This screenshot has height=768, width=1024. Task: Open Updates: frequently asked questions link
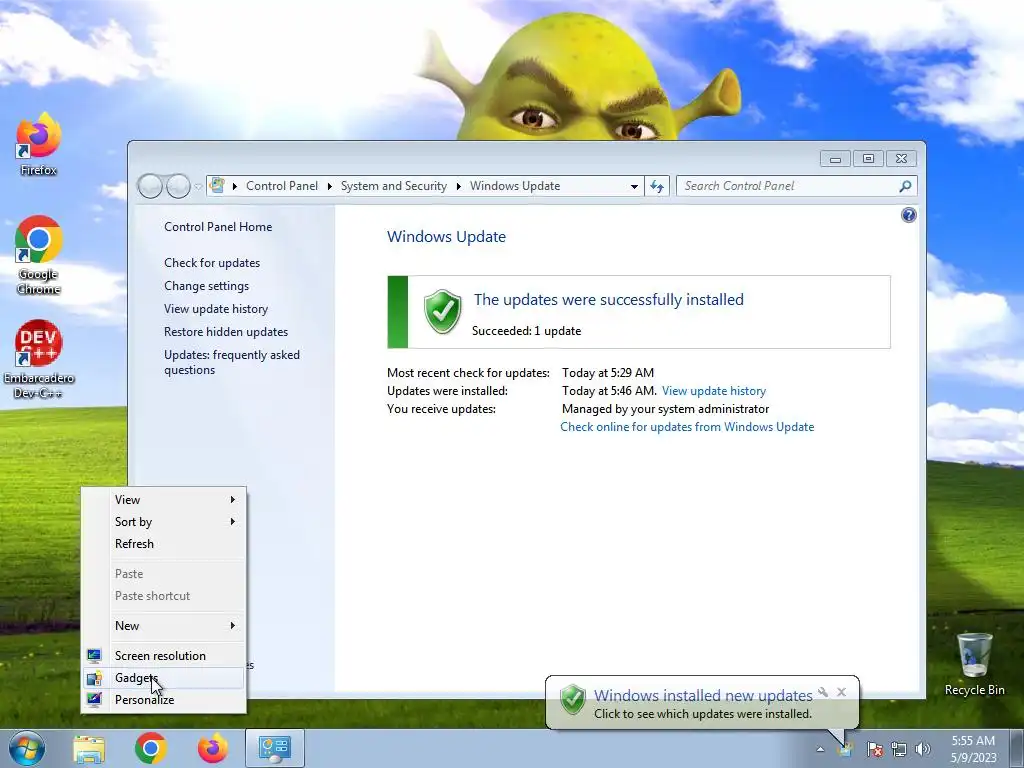pos(232,362)
